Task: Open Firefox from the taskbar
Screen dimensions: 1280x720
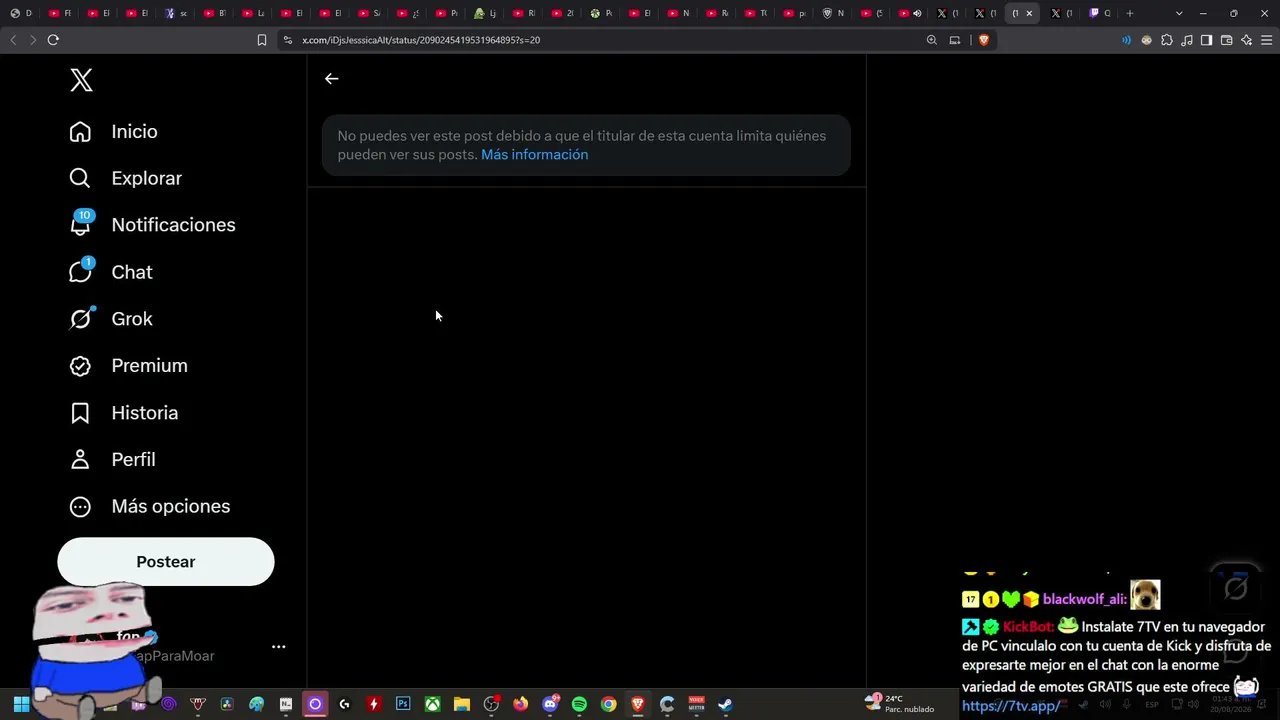Action: tap(520, 704)
